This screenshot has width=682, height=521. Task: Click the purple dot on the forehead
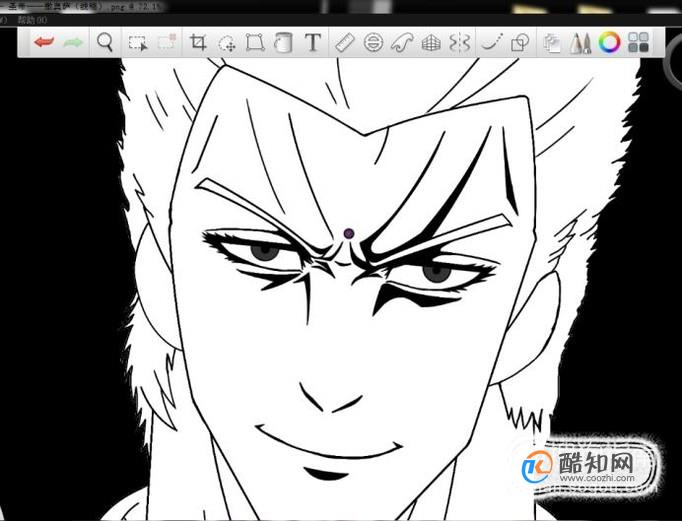pyautogui.click(x=349, y=234)
